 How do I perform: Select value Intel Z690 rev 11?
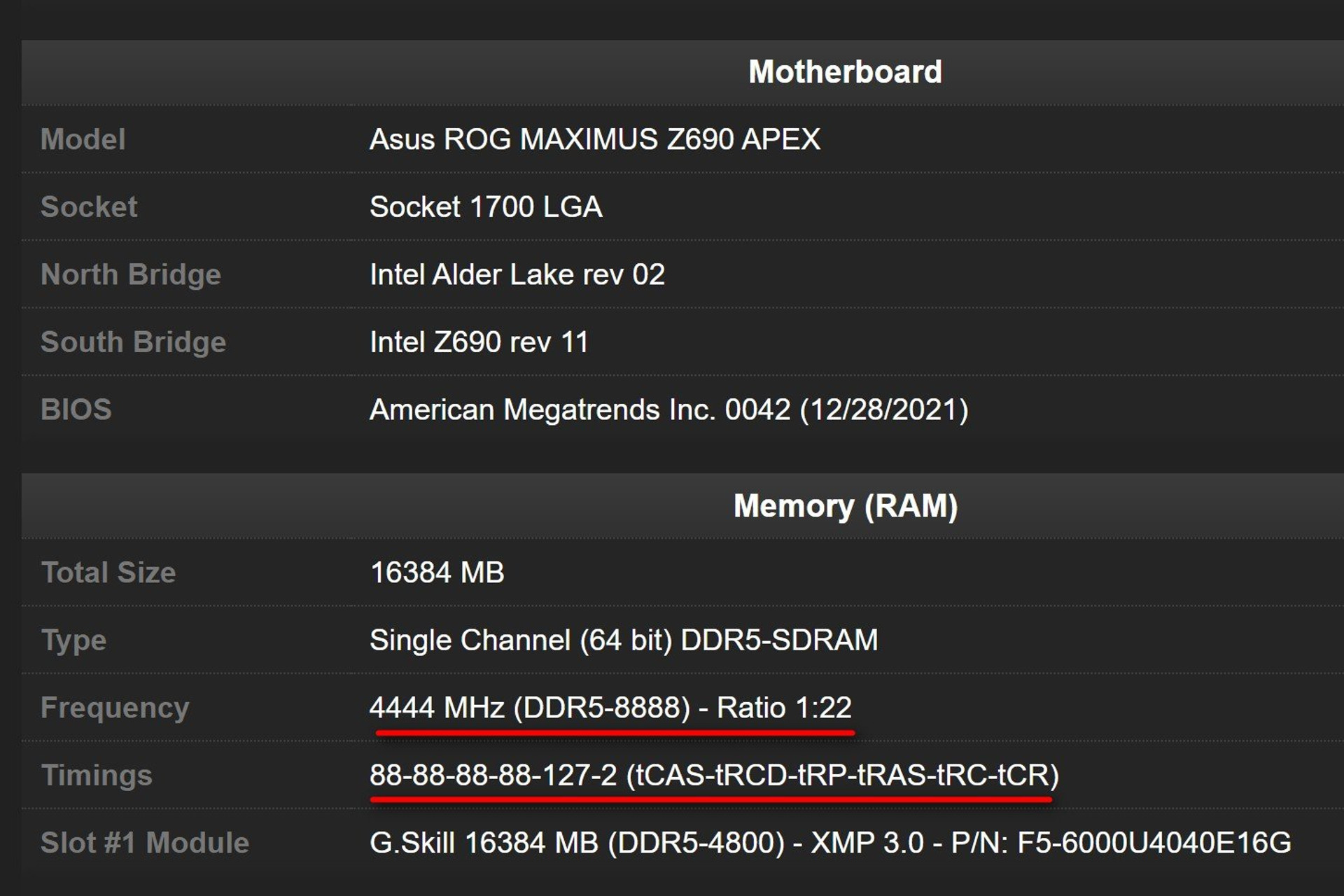[479, 342]
